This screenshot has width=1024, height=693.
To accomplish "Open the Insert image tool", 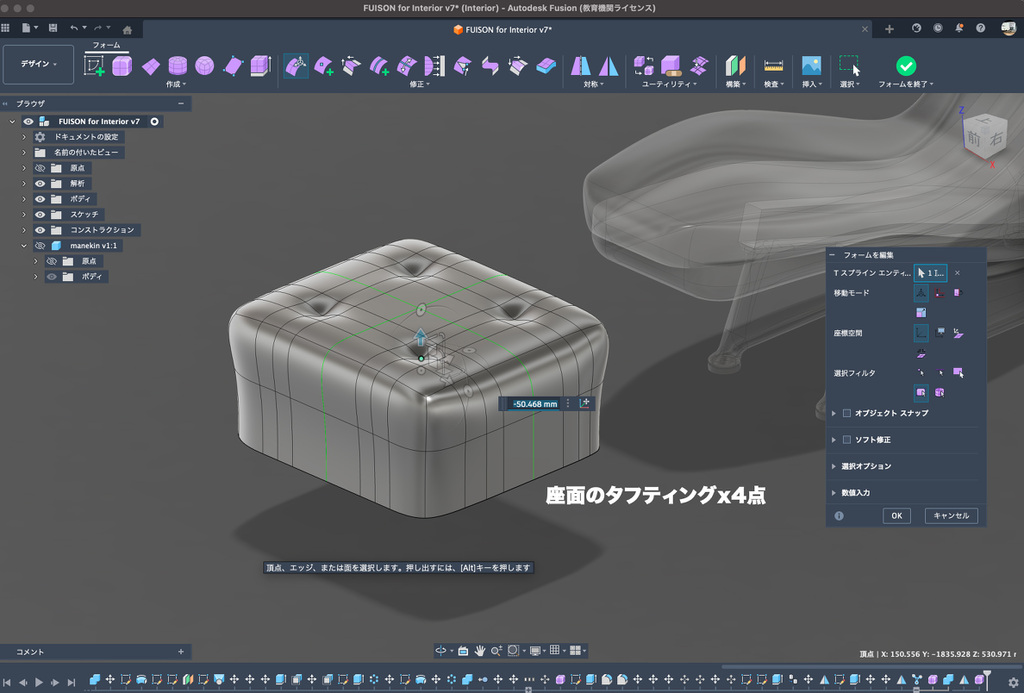I will 811,66.
